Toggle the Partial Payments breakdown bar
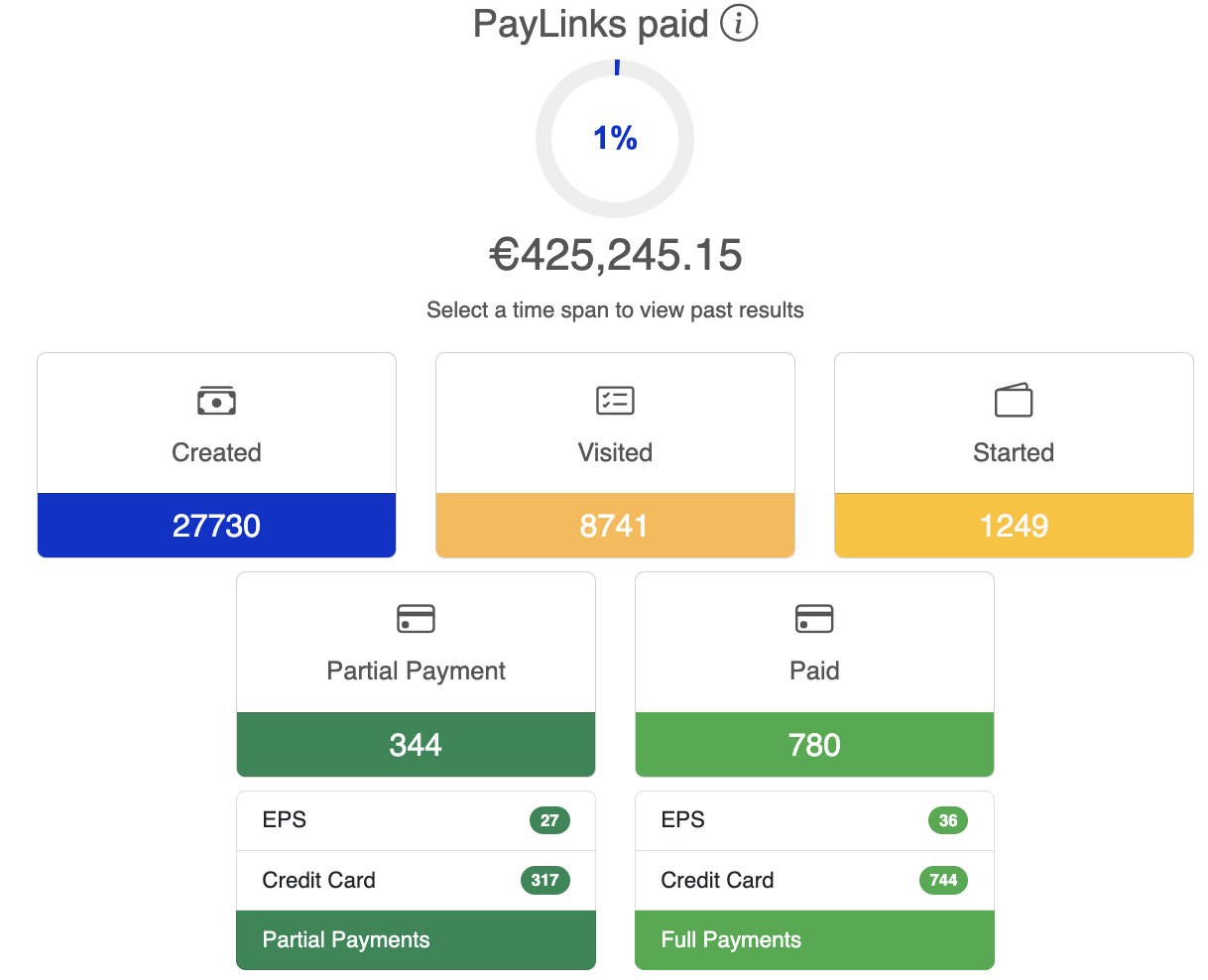Image resolution: width=1208 pixels, height=980 pixels. point(416,939)
